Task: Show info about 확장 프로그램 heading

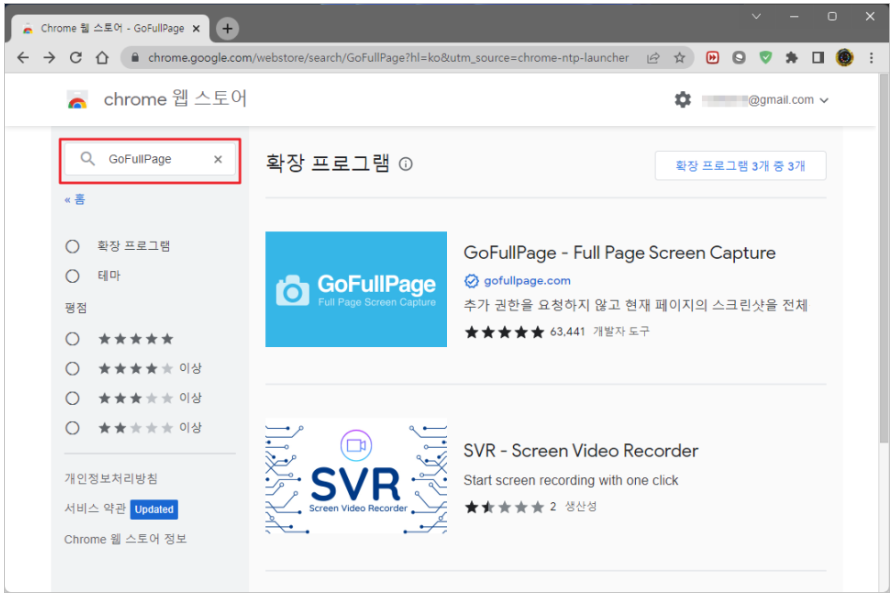Action: [405, 165]
